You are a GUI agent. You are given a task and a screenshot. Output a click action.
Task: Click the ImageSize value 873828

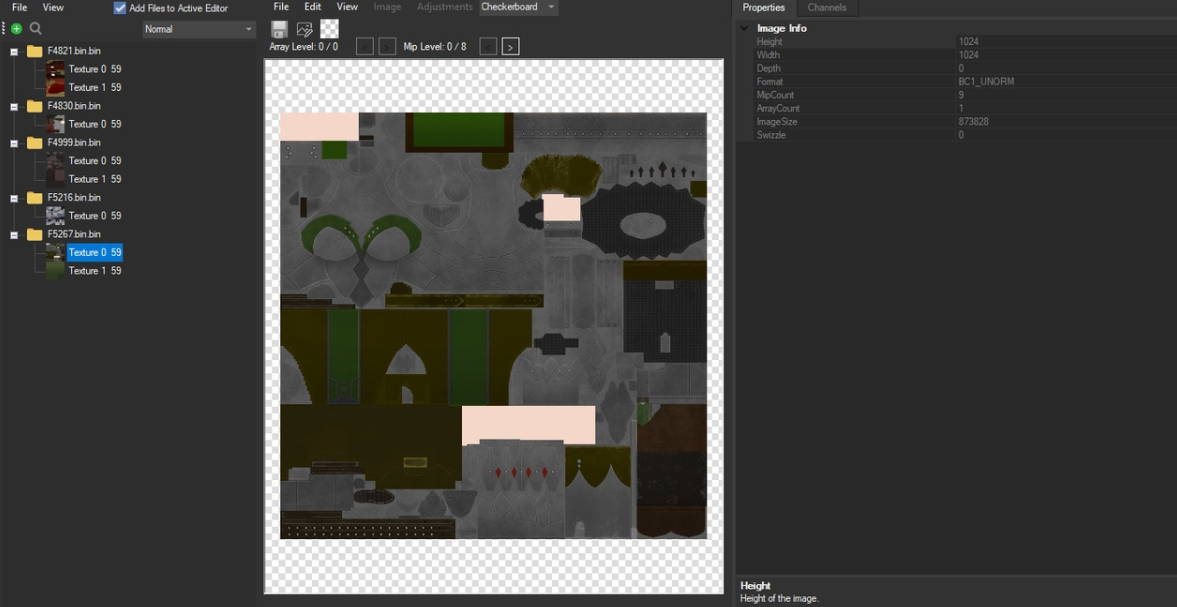click(973, 122)
